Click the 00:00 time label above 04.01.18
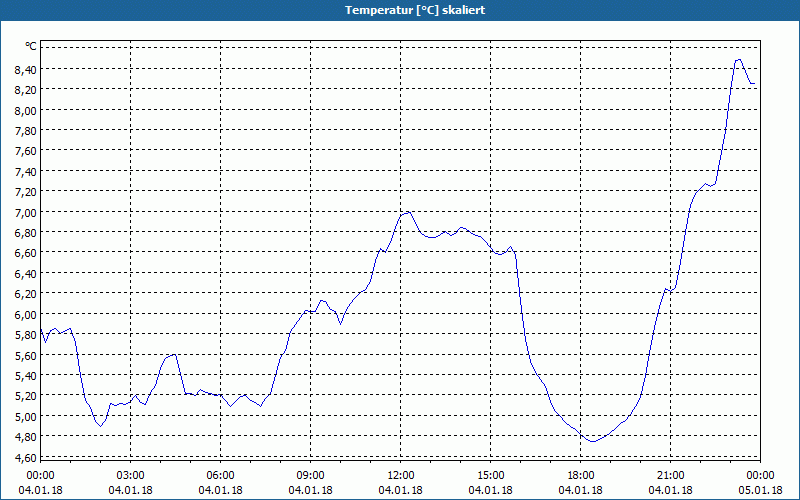The image size is (800, 500). (x=40, y=476)
